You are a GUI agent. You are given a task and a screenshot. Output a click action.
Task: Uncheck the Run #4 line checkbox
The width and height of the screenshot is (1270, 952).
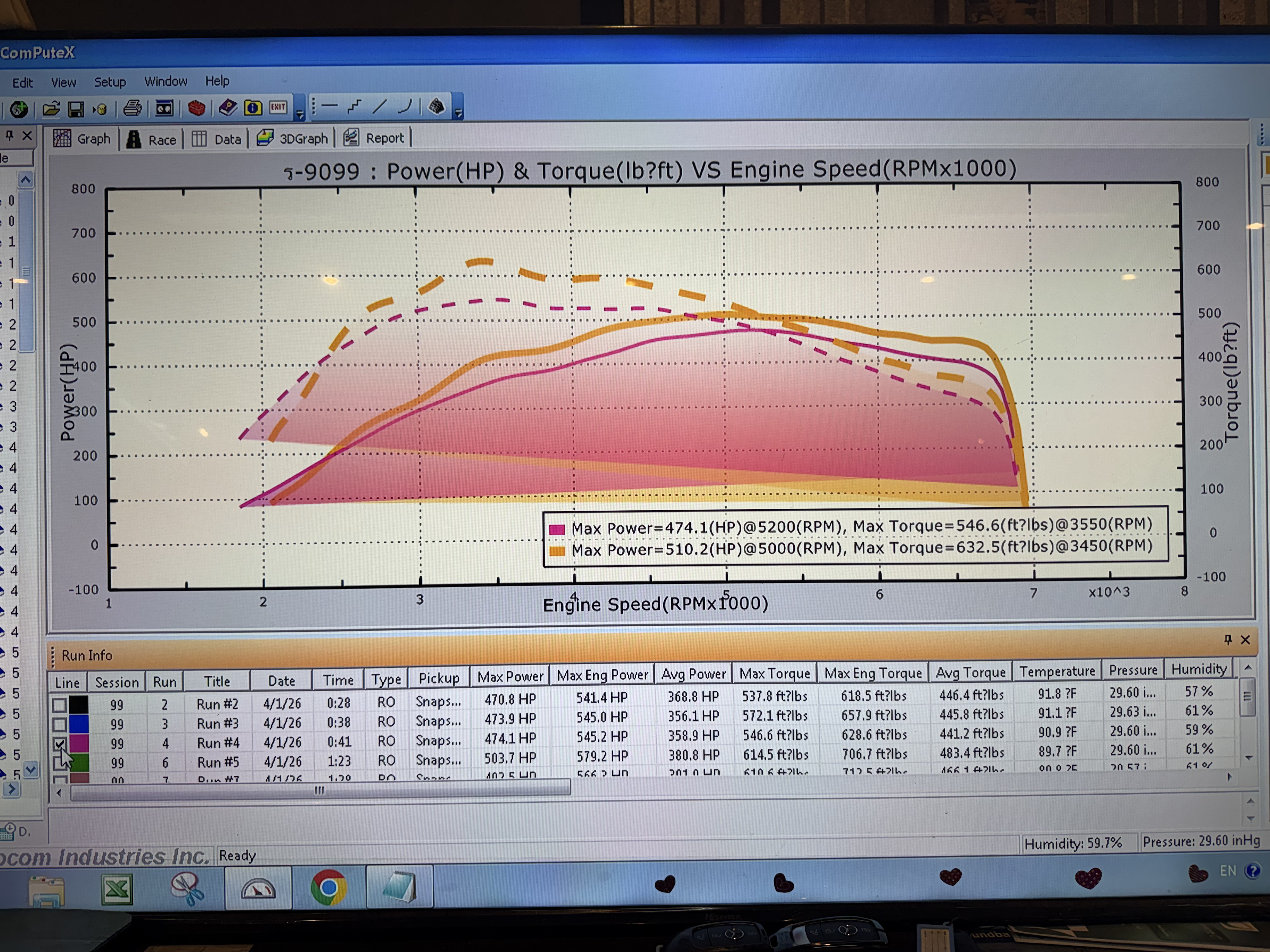59,744
